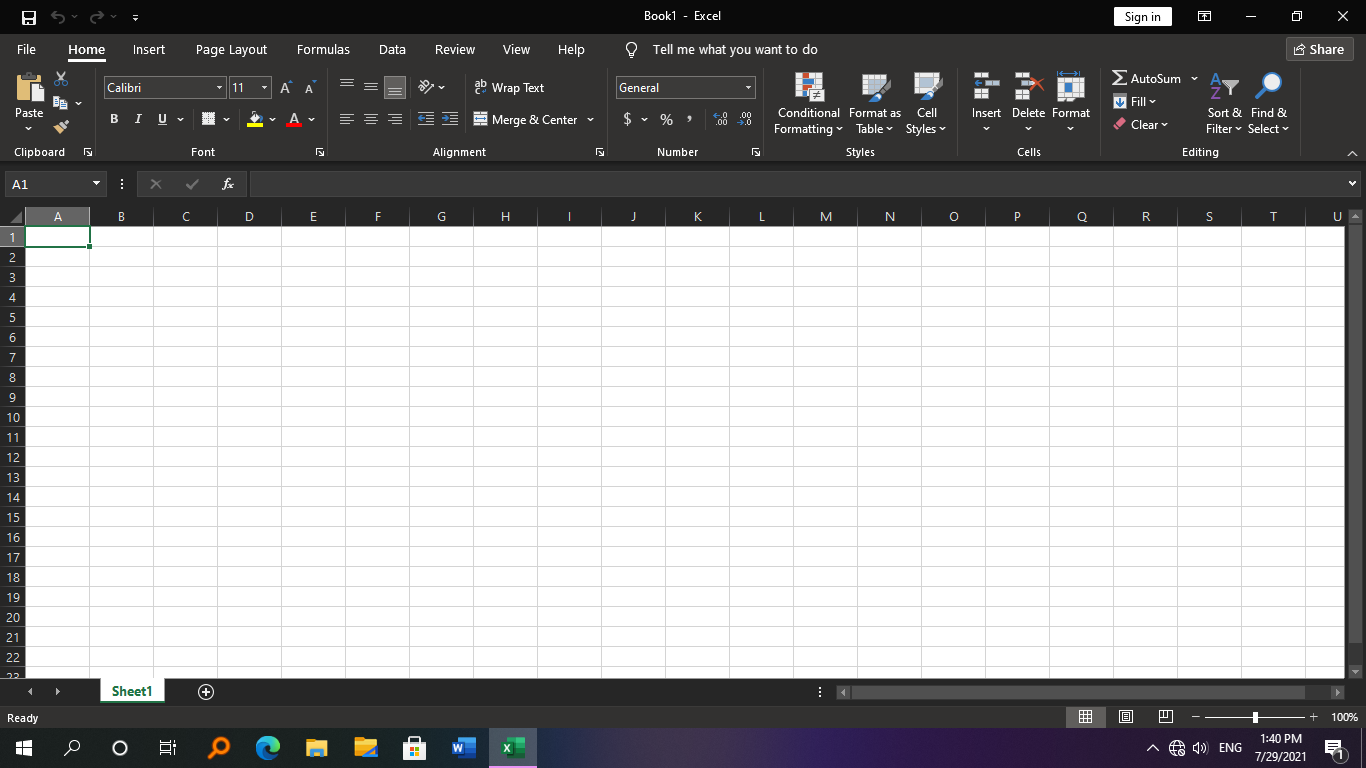The image size is (1366, 768).
Task: Apply Middle Align icon
Action: pos(371,87)
